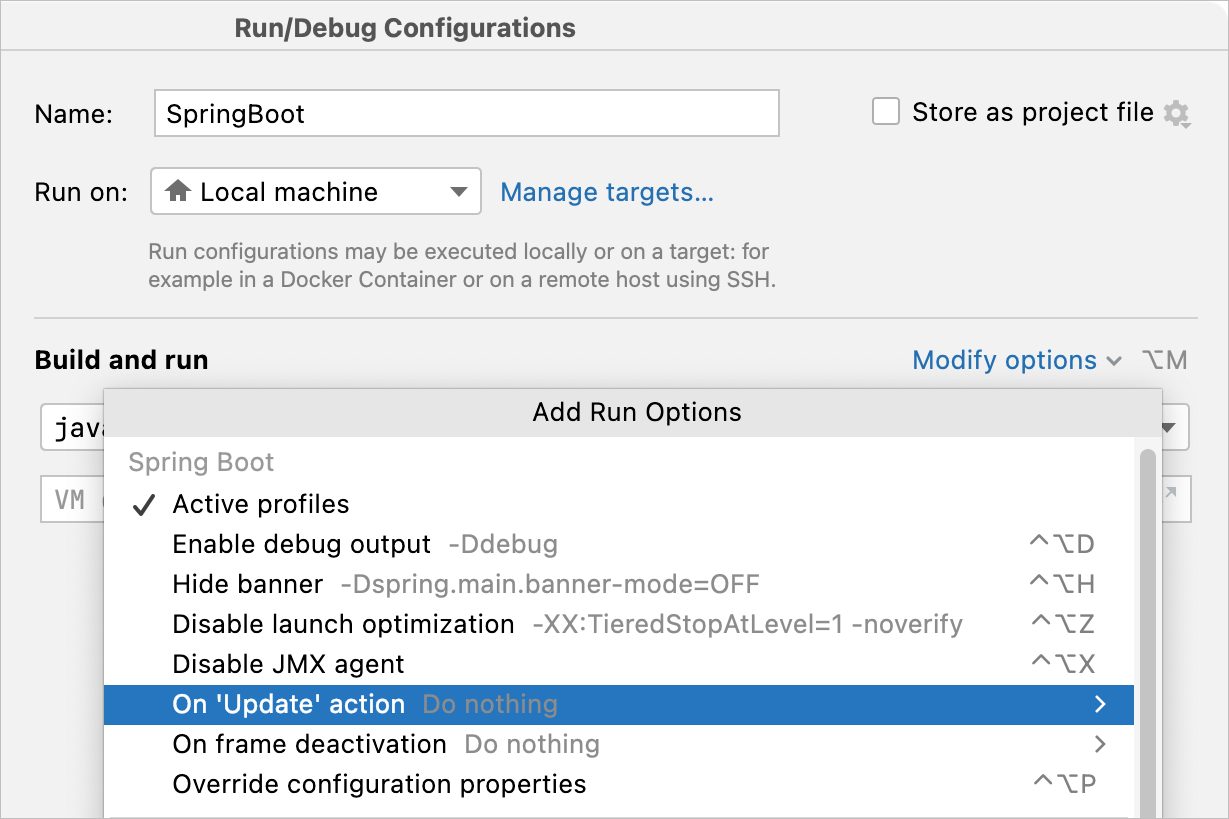Toggle the Store as project file checkbox

pyautogui.click(x=886, y=111)
